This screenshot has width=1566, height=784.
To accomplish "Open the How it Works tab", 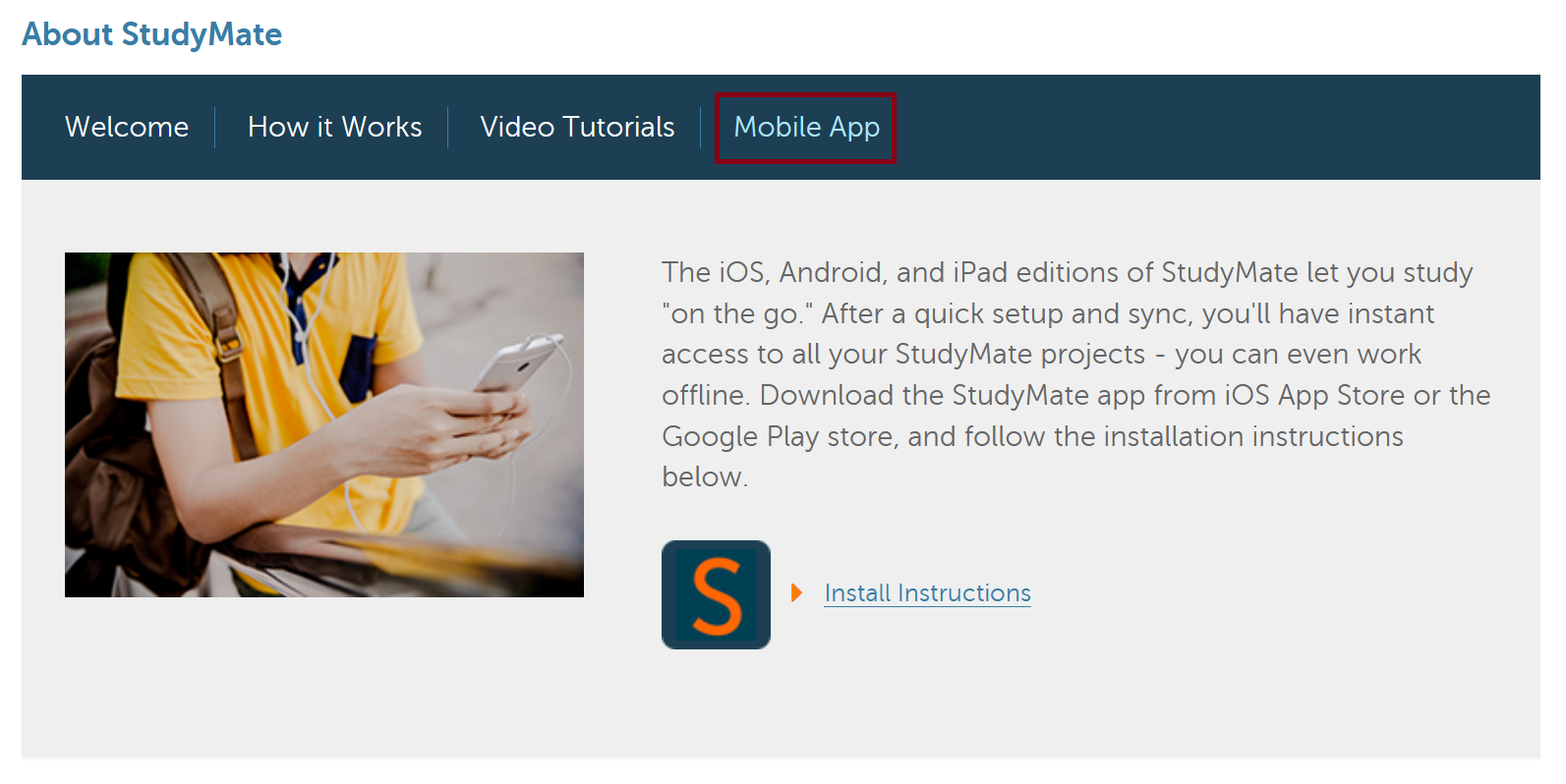I will click(x=334, y=127).
